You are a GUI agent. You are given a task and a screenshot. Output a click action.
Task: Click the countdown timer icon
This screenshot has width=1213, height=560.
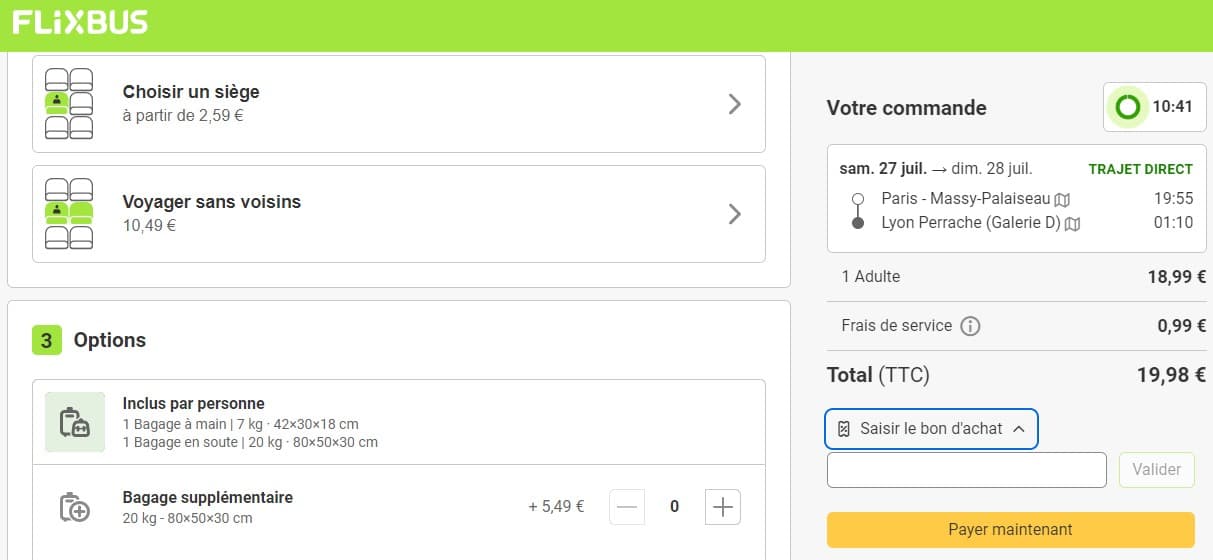pyautogui.click(x=1128, y=106)
